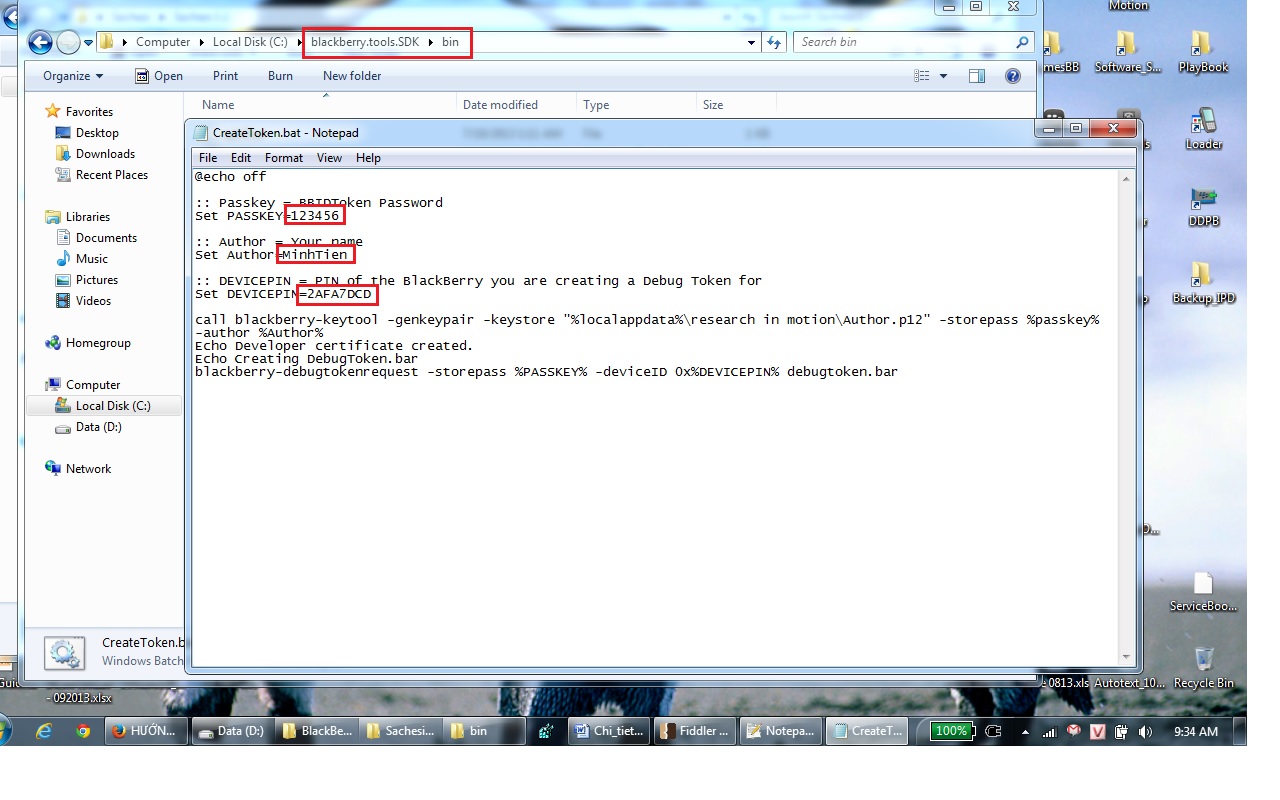Open the Videos library
Viewport: 1280px width, 800px height.
pos(93,301)
